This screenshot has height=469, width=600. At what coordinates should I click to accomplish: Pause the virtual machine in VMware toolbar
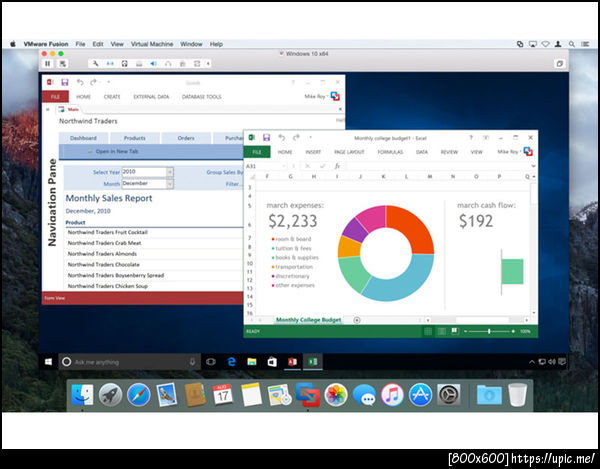click(x=48, y=64)
